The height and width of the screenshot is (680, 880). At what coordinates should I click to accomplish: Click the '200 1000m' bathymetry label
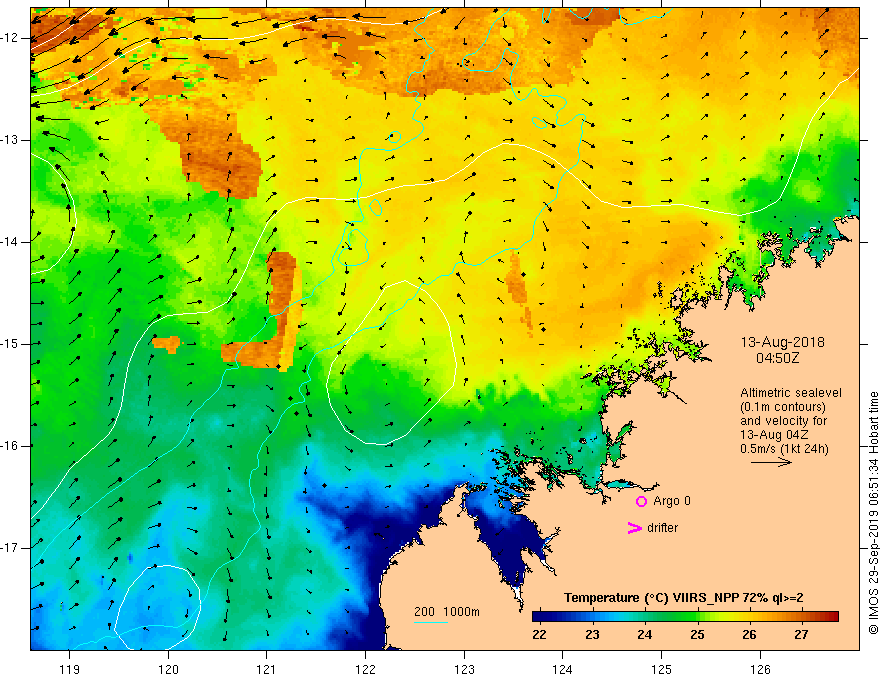[x=447, y=612]
